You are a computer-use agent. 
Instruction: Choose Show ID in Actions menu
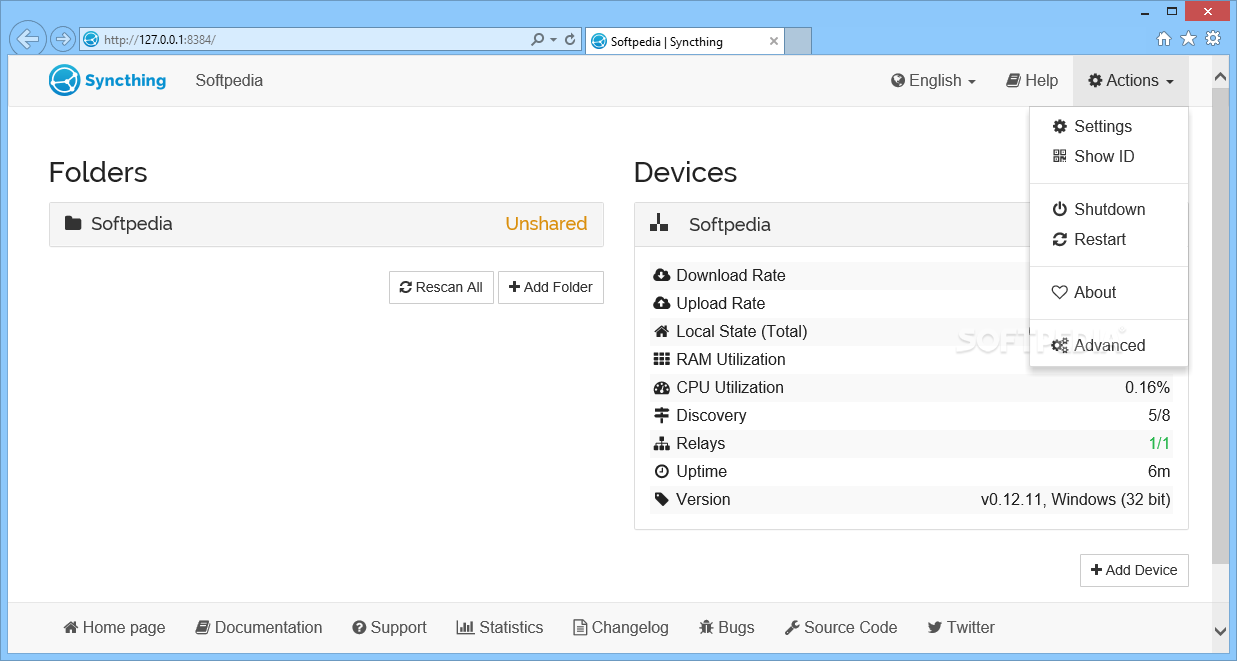click(1103, 156)
